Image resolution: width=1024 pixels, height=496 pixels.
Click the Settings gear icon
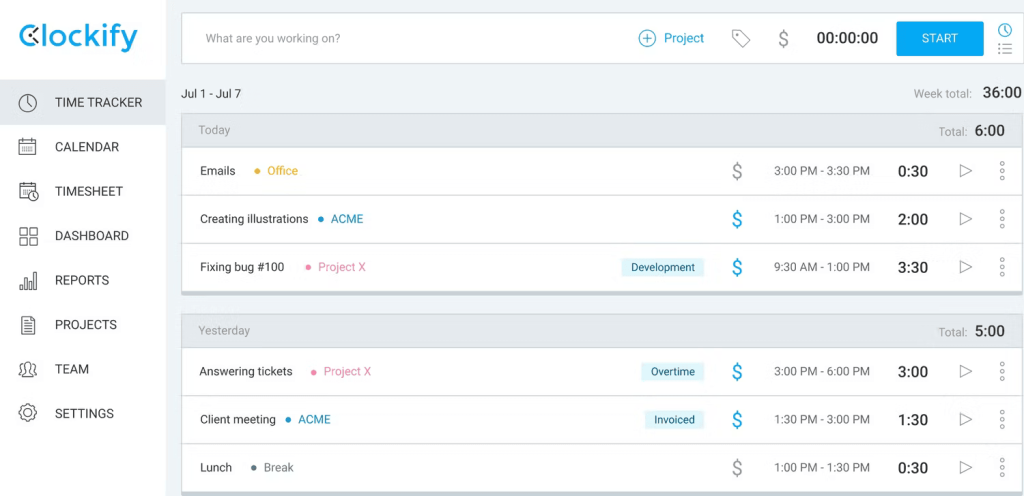[x=27, y=413]
